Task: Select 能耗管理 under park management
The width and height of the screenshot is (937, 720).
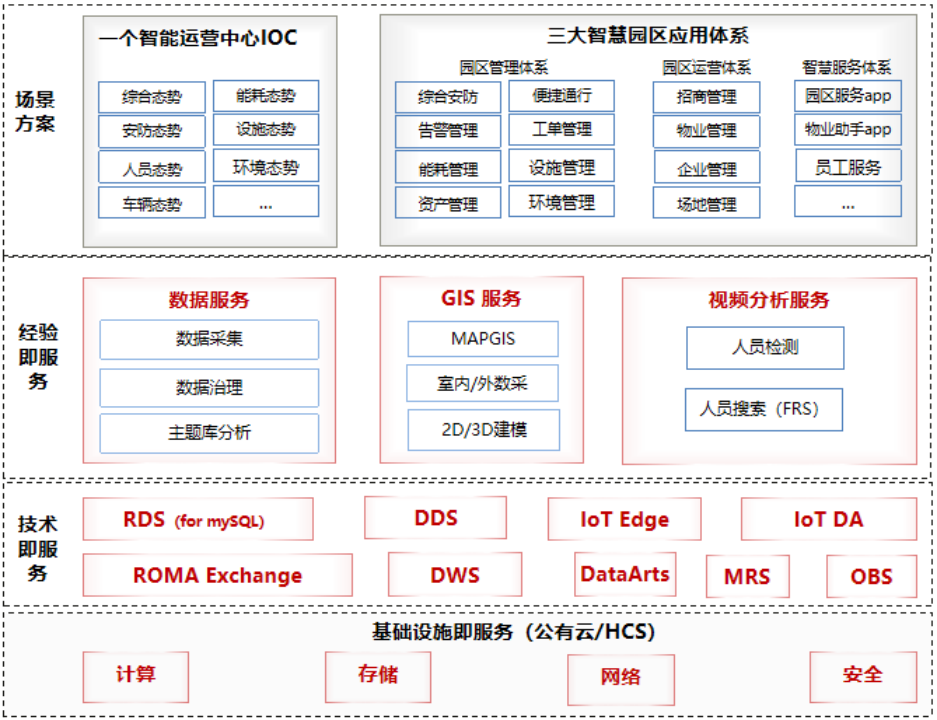Action: point(449,167)
